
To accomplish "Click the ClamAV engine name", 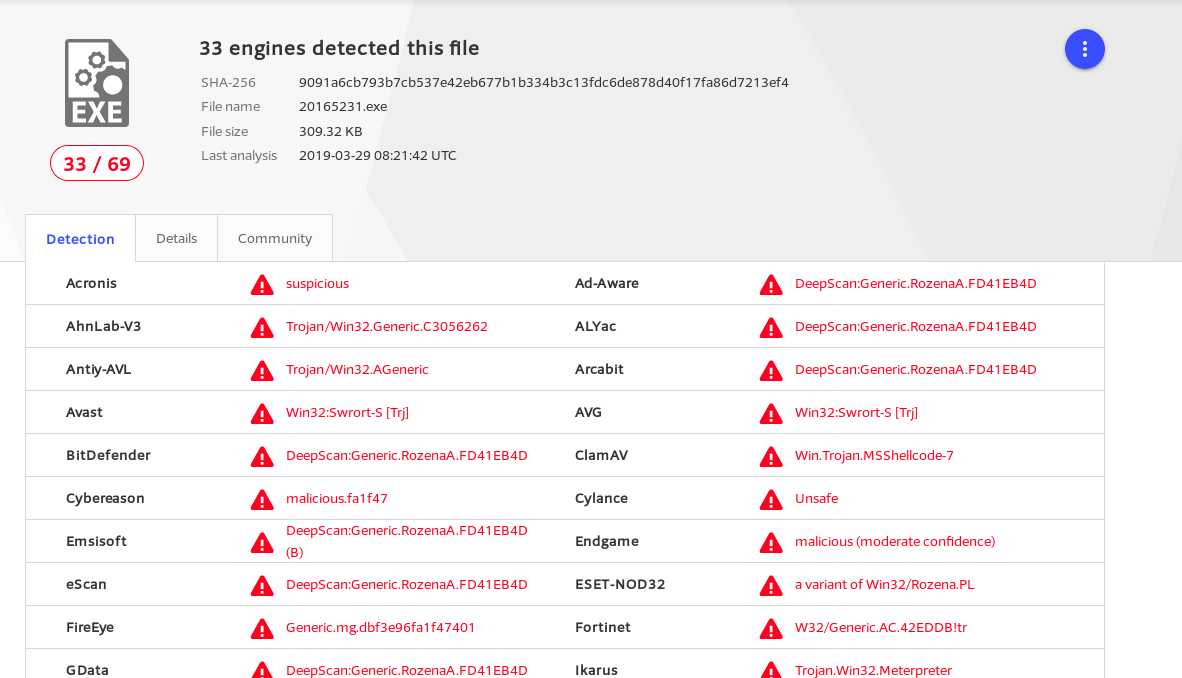I will pos(602,456).
